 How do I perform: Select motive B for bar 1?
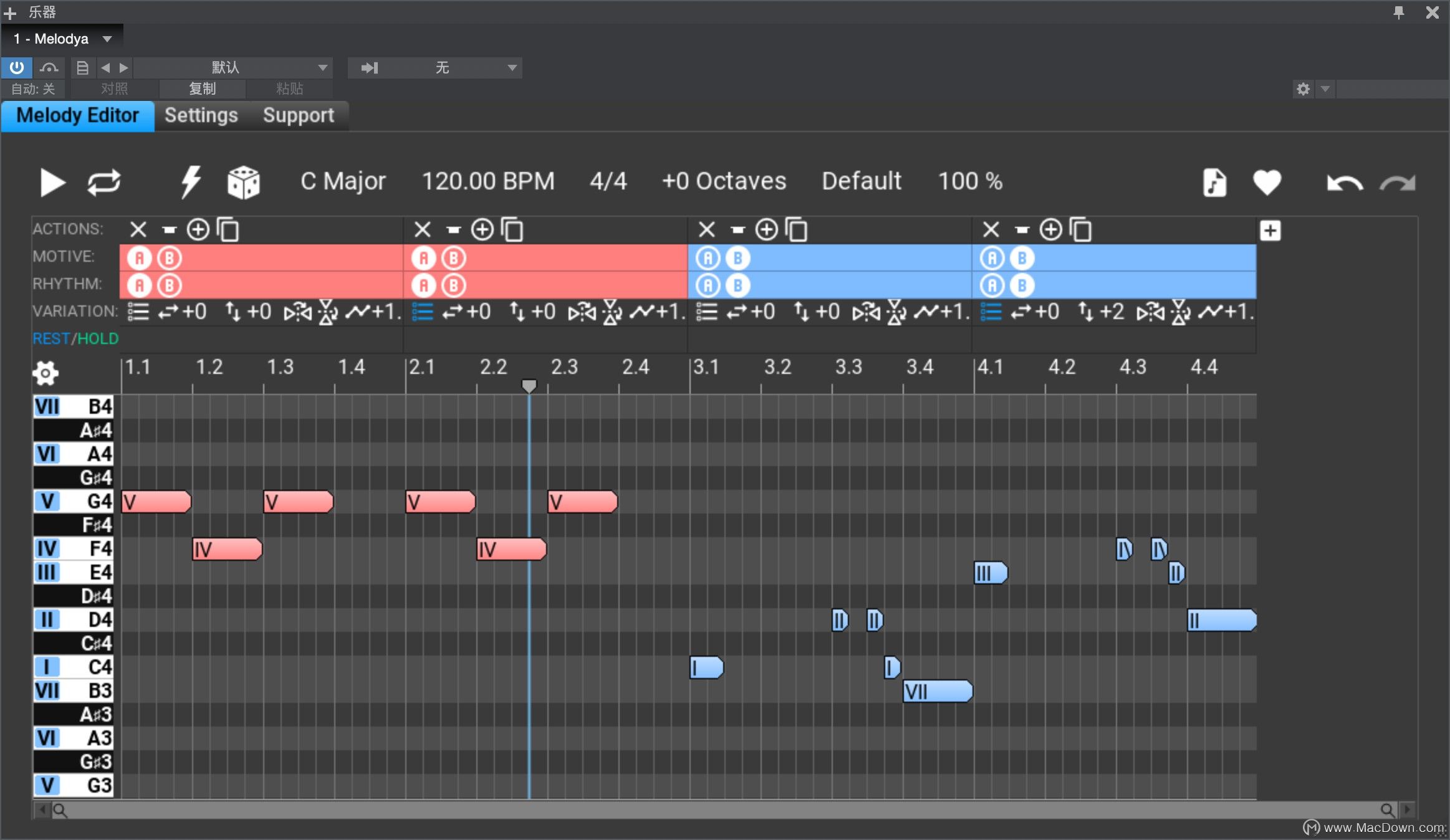[170, 258]
